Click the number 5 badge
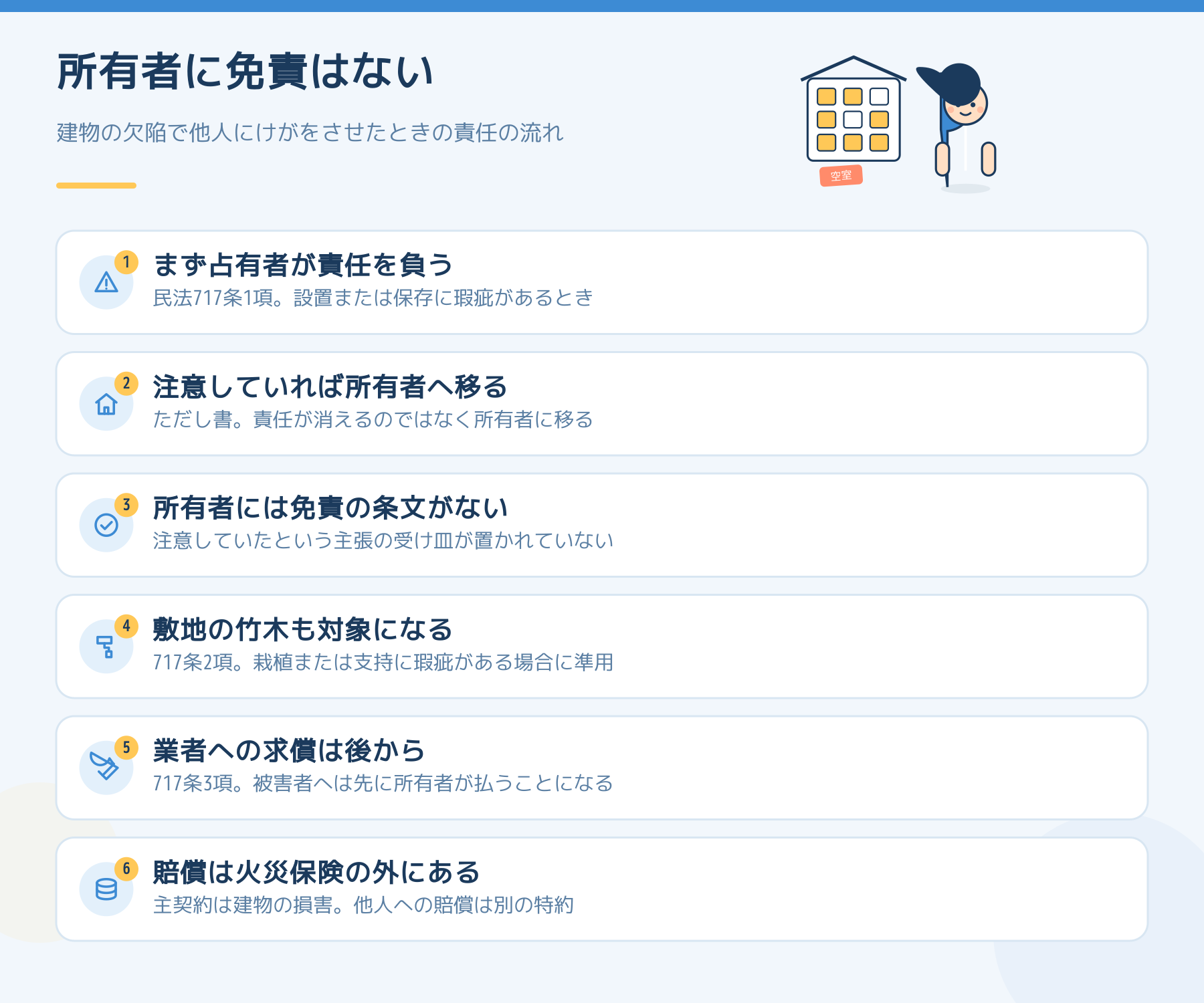This screenshot has height=1003, width=1204. tap(126, 748)
